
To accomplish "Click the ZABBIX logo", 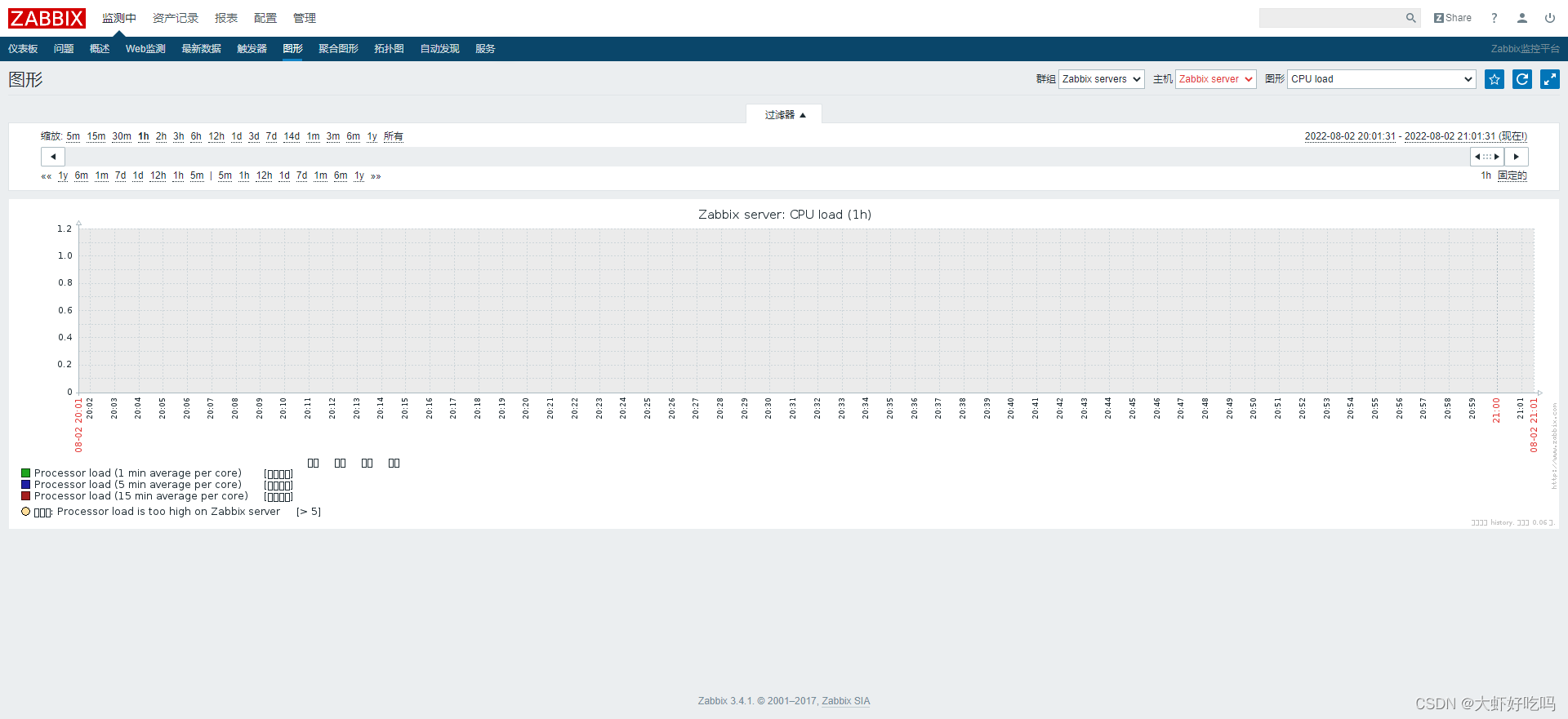I will click(x=47, y=18).
